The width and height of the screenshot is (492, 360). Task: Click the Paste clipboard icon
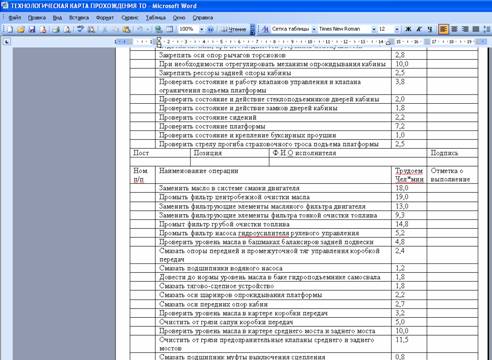[126, 29]
